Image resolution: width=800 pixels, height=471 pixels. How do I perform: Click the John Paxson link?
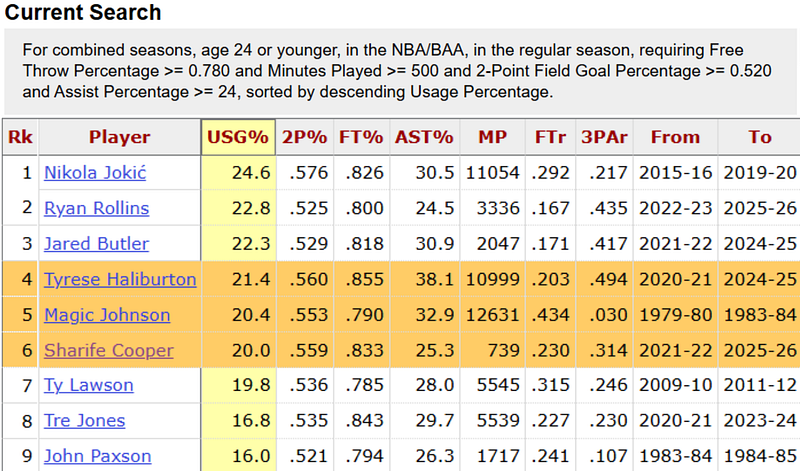pyautogui.click(x=97, y=456)
